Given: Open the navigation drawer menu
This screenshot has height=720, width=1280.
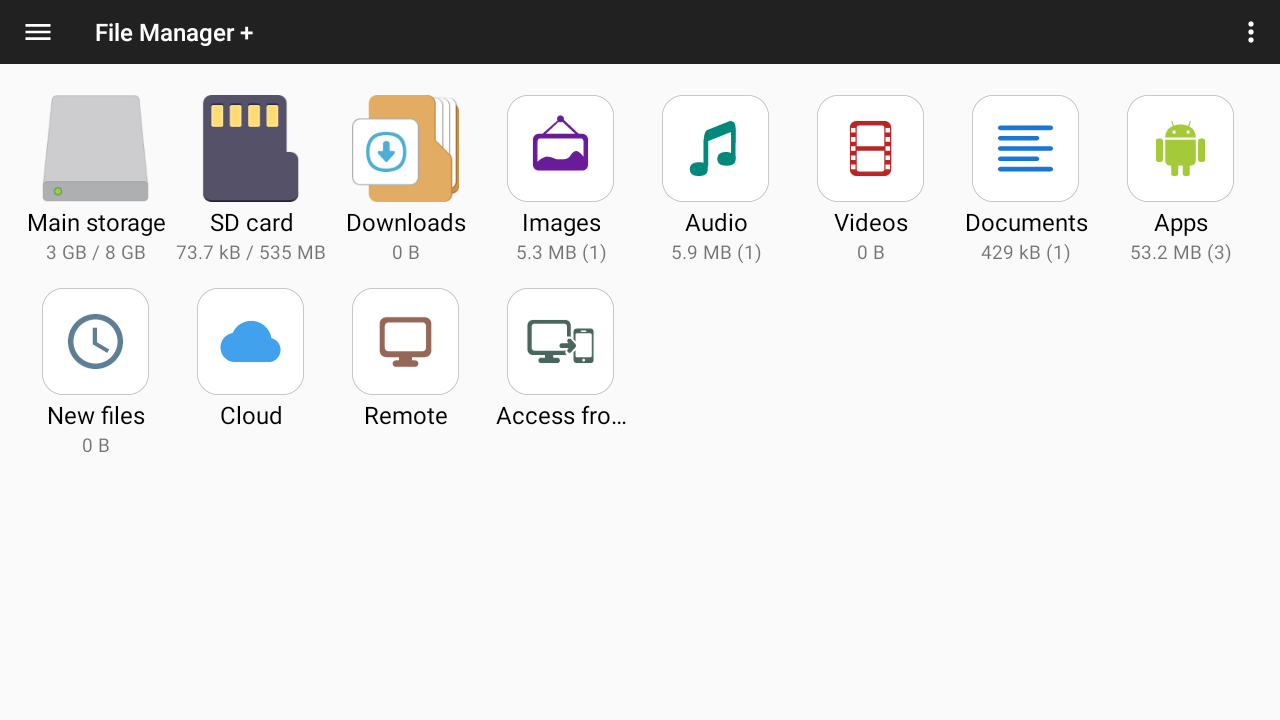Looking at the screenshot, I should click(37, 31).
